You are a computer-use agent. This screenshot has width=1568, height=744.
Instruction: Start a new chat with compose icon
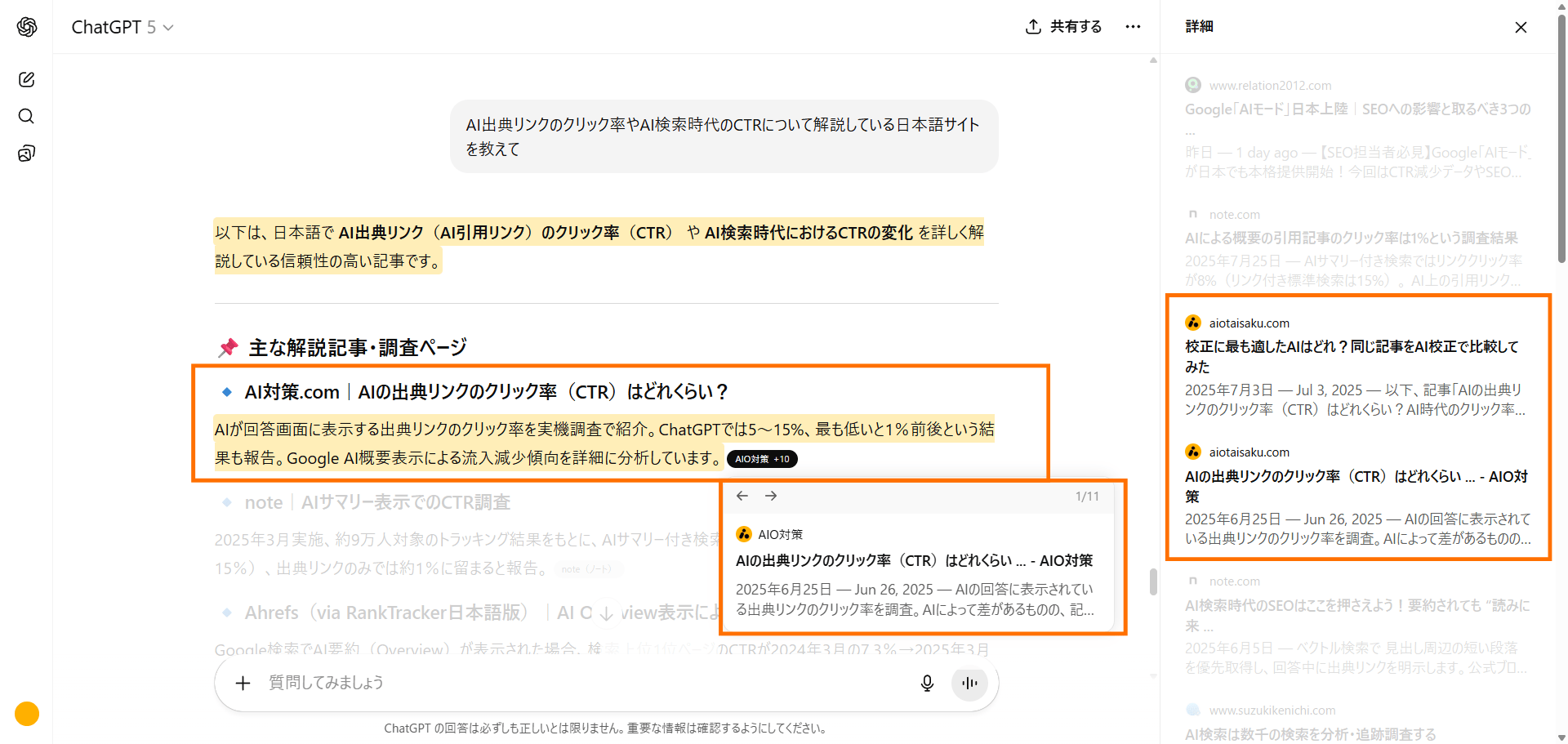27,79
